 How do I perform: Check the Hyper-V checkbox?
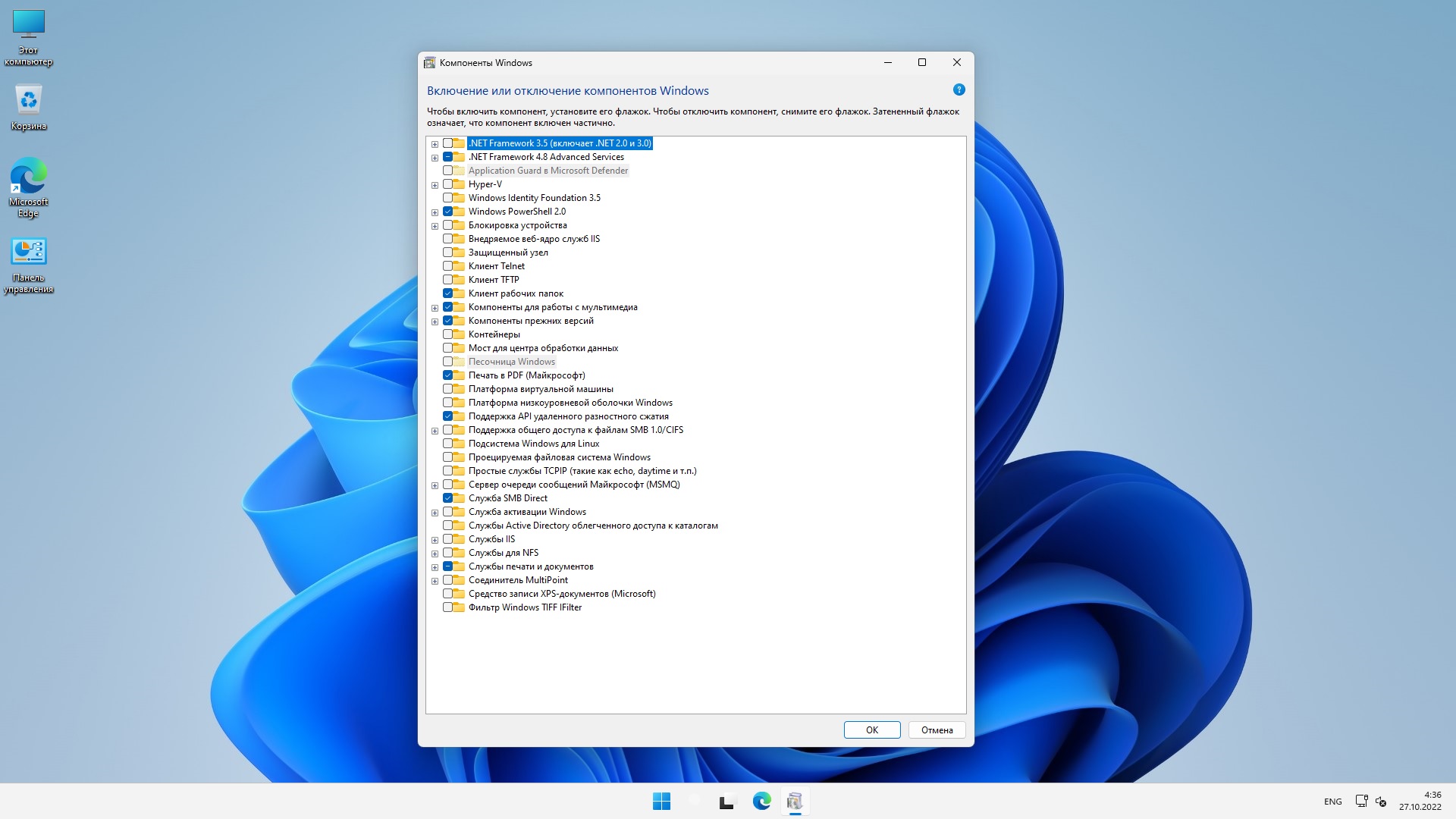pos(447,184)
